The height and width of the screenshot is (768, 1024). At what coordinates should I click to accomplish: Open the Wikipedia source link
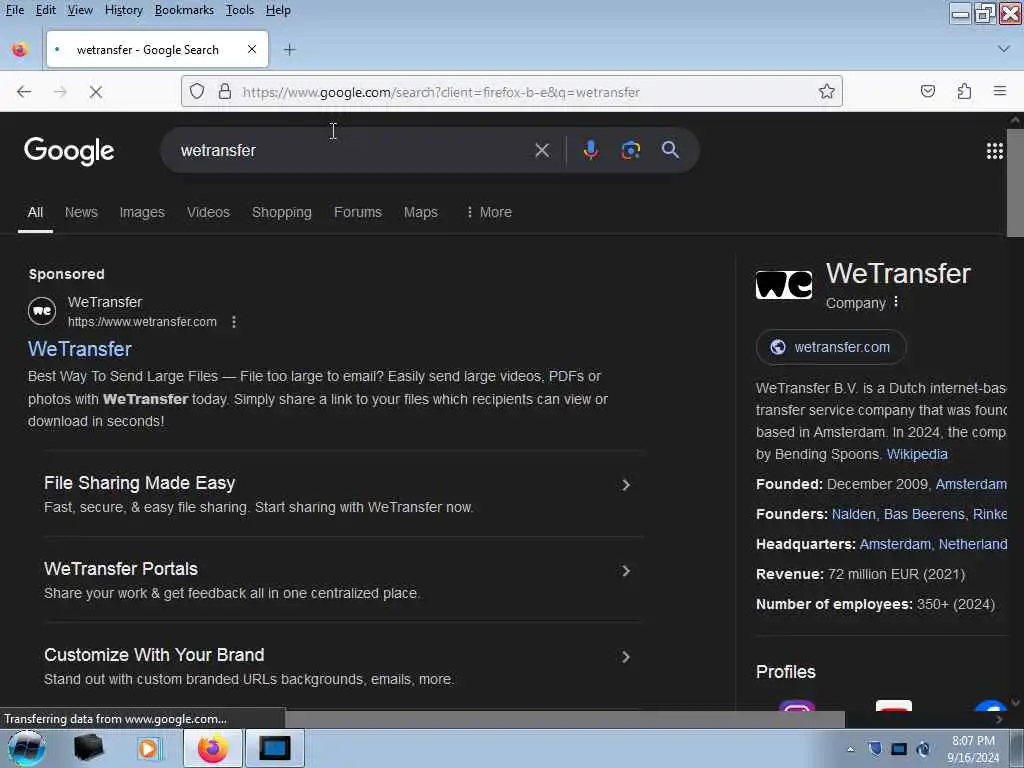click(x=917, y=454)
